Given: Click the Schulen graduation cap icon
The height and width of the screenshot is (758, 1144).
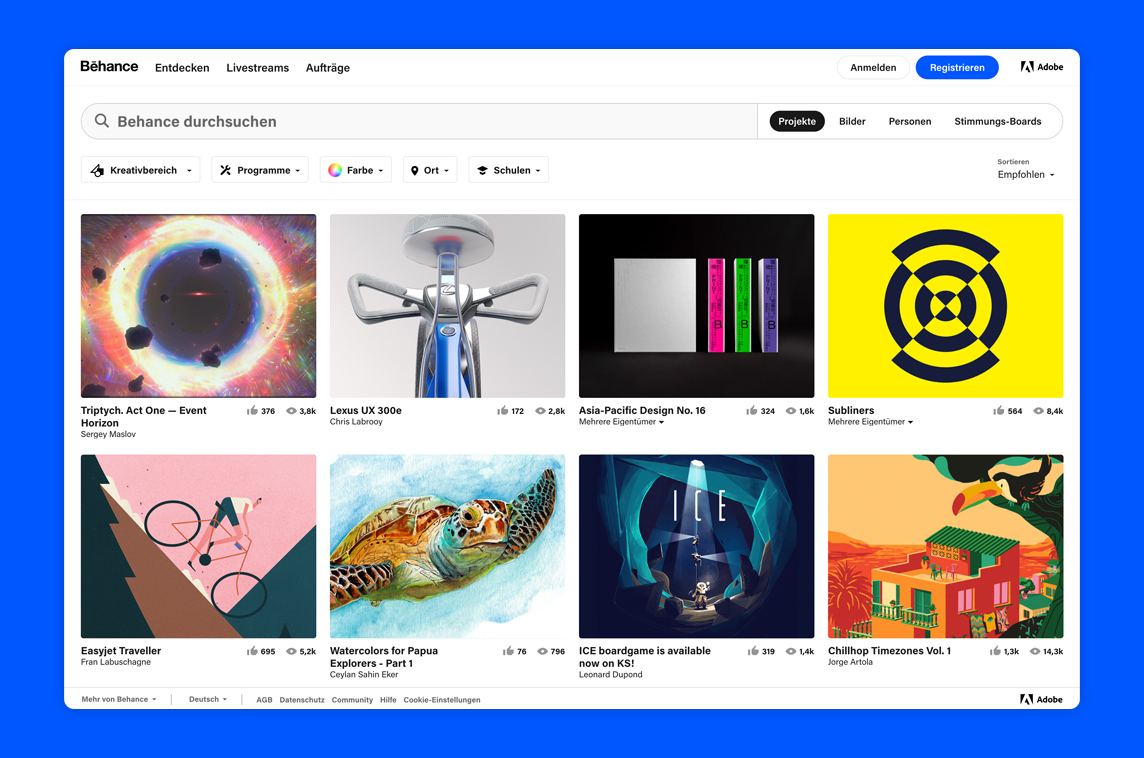Looking at the screenshot, I should point(482,170).
